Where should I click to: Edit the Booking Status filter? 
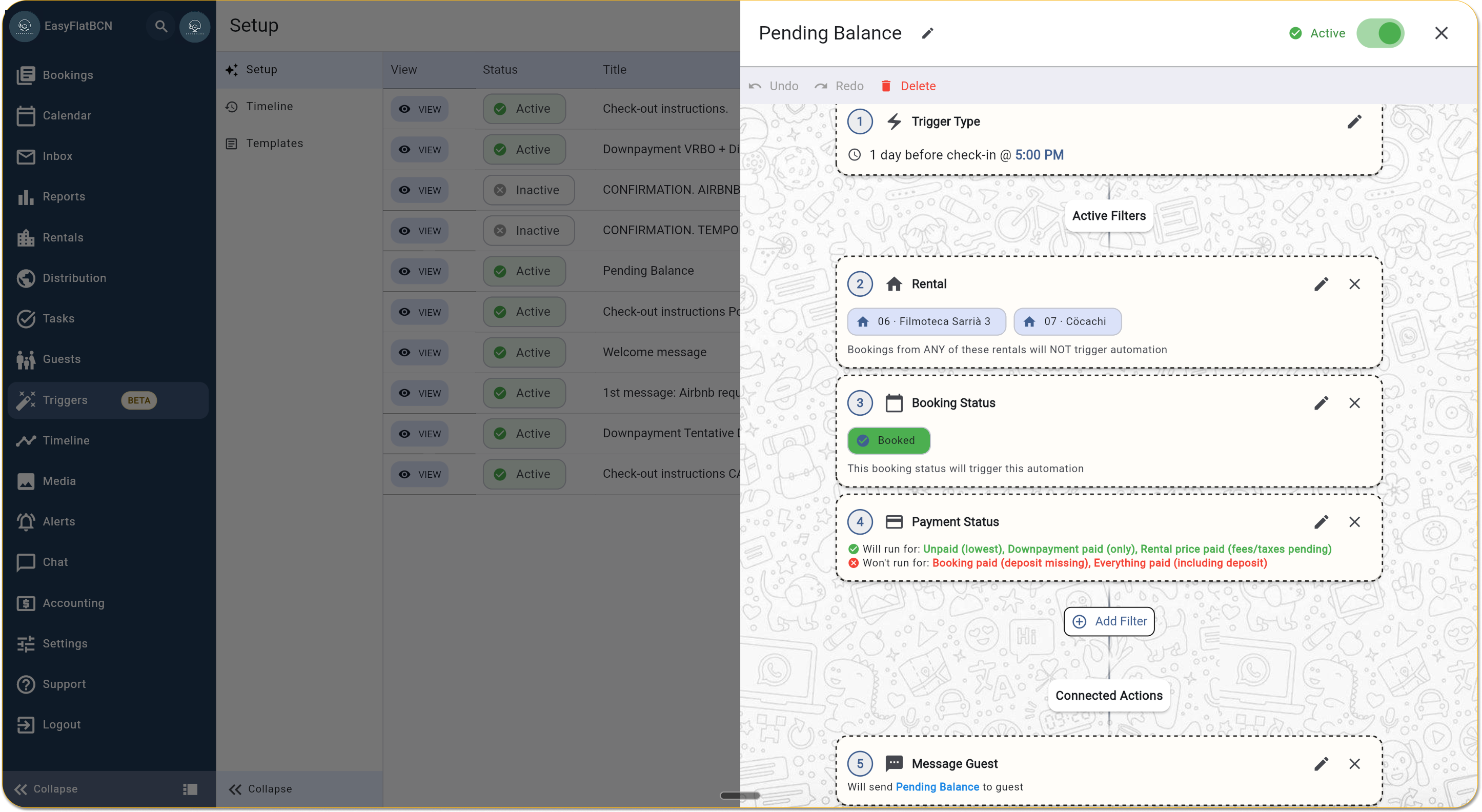point(1321,403)
